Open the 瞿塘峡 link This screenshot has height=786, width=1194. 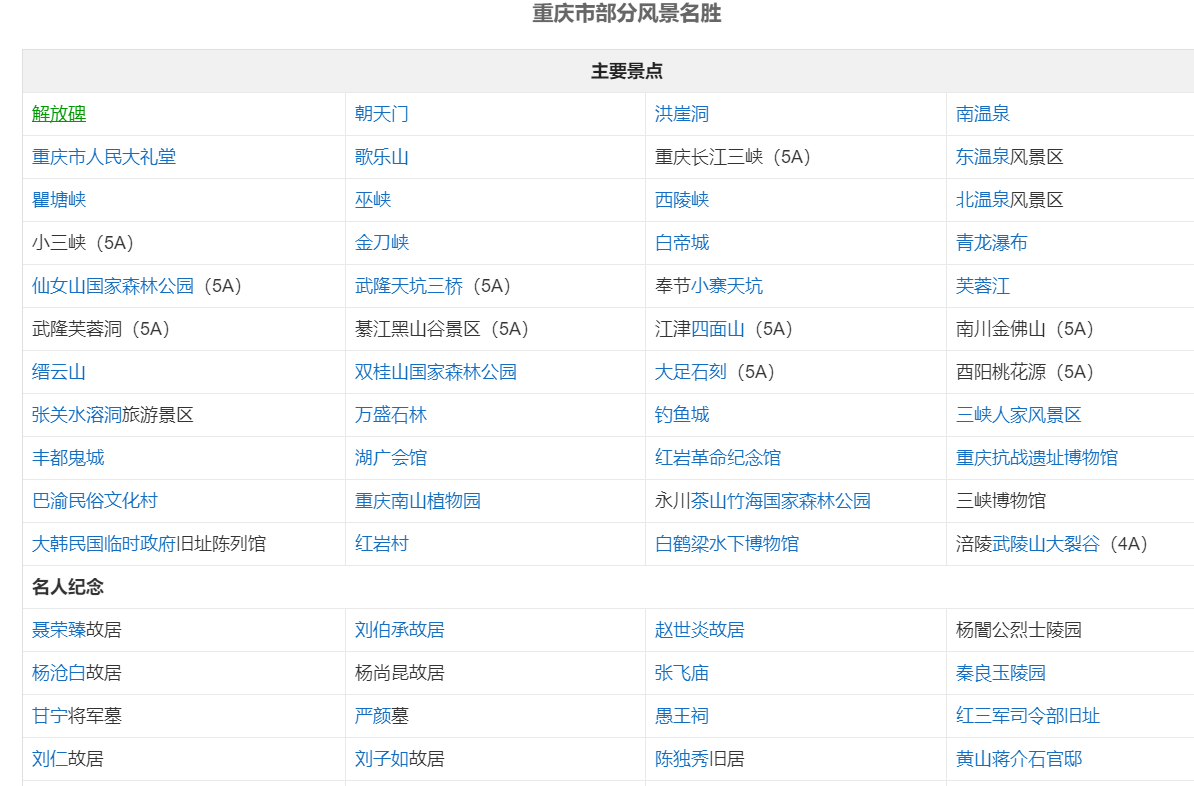click(x=59, y=200)
